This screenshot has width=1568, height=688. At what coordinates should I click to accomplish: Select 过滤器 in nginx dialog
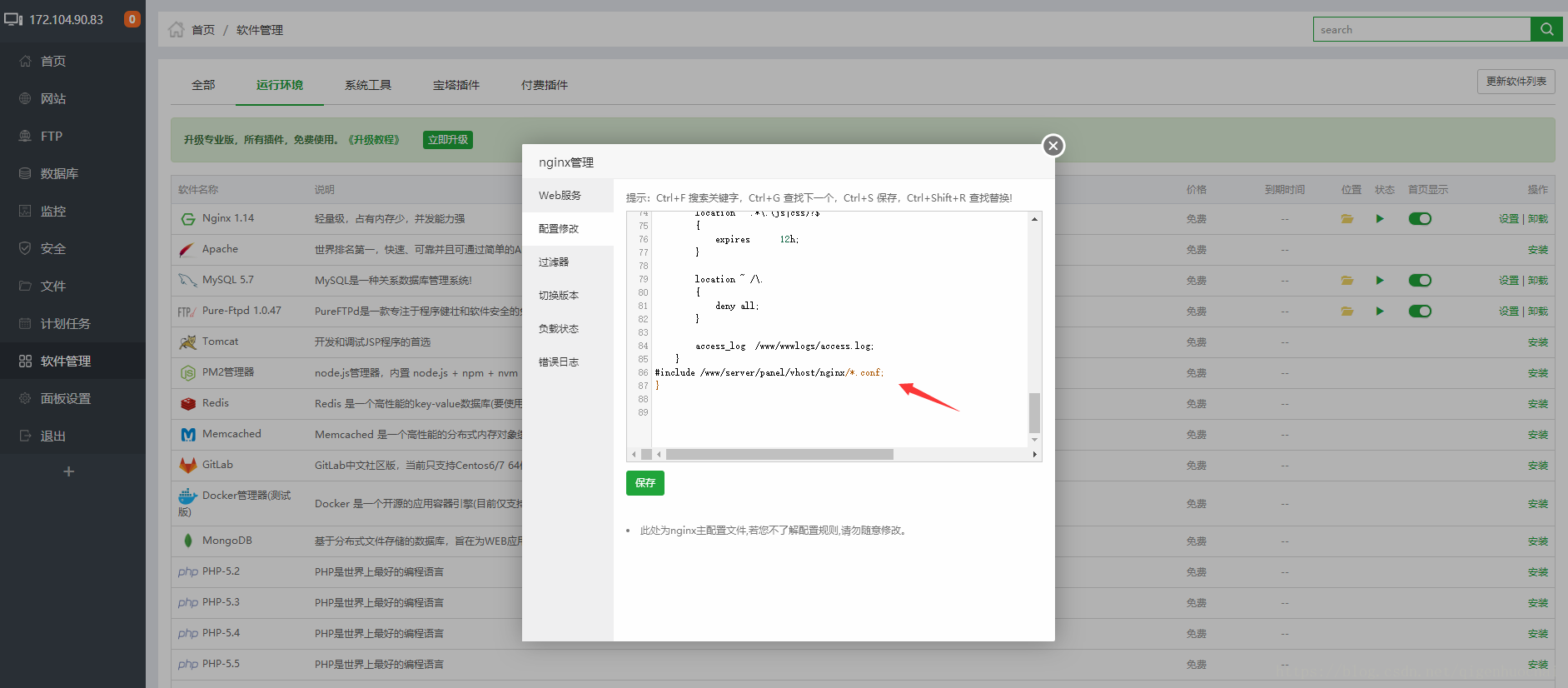(x=568, y=262)
